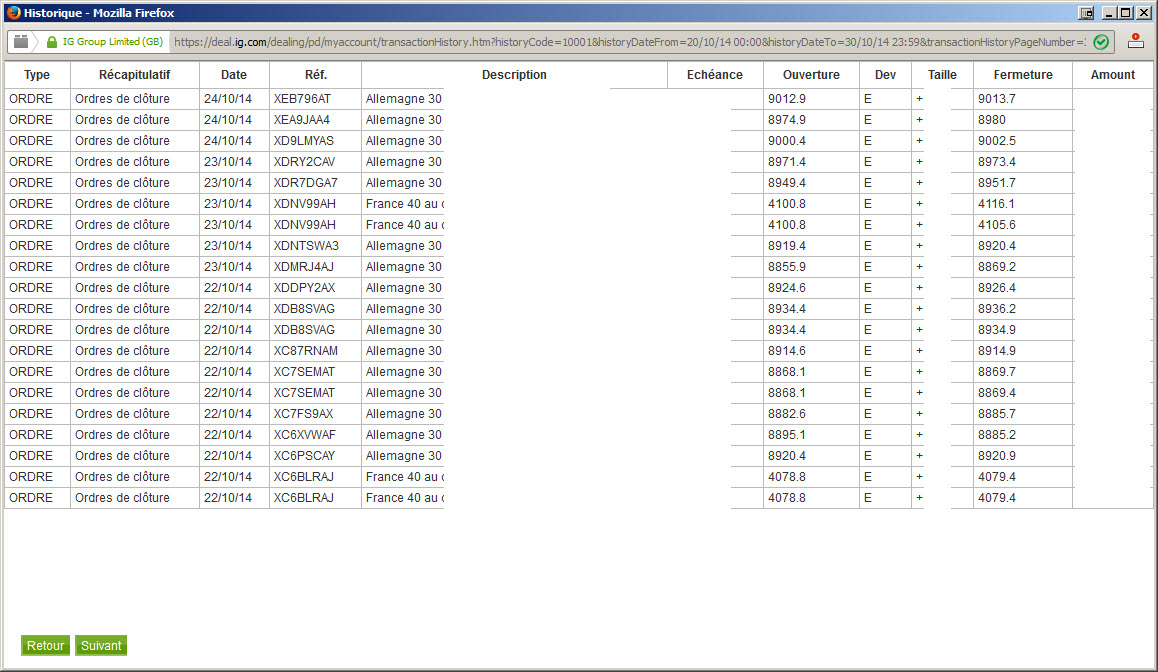The width and height of the screenshot is (1158, 672).
Task: Click the URL address field
Action: pos(629,42)
